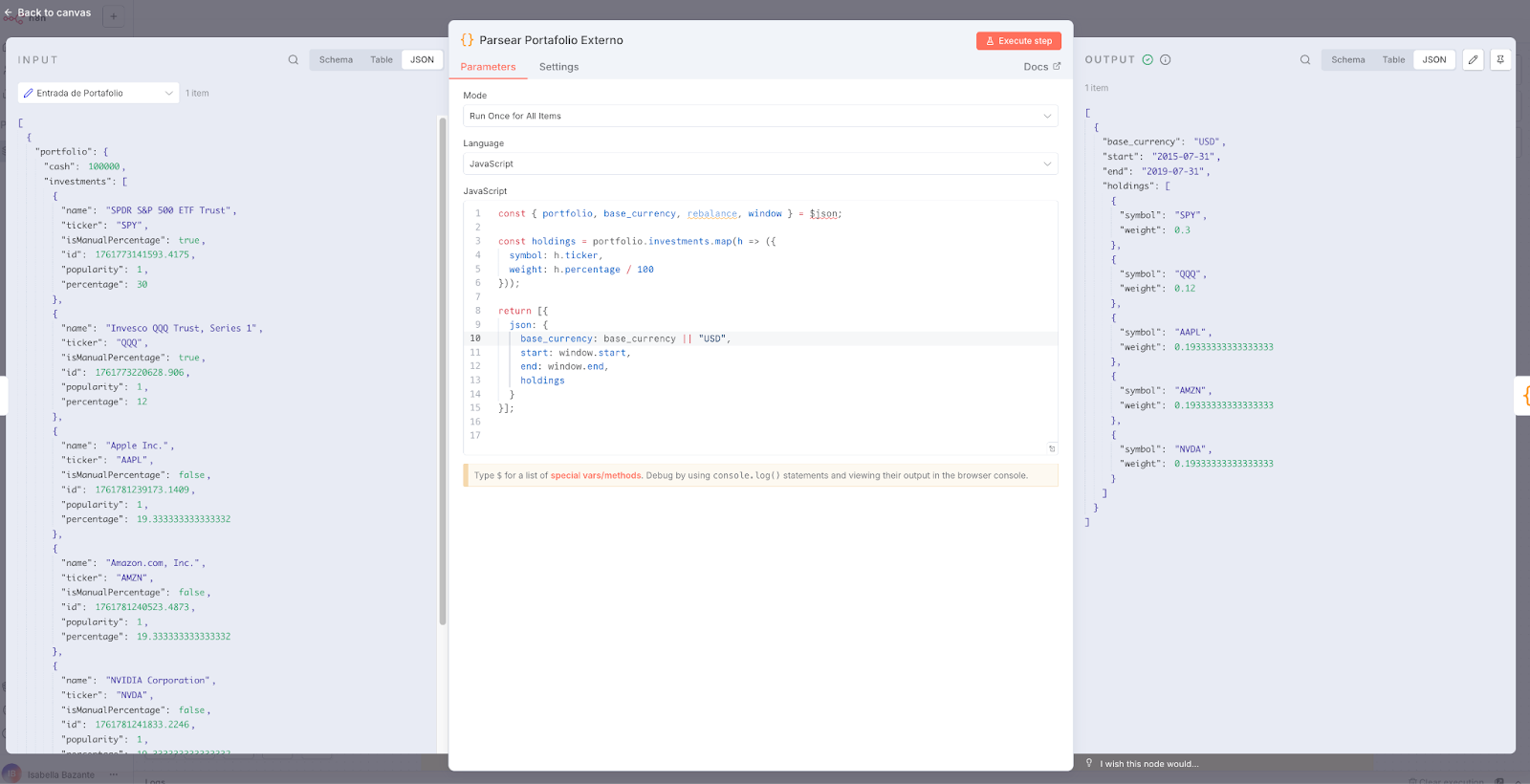This screenshot has height=784, width=1530.
Task: Click the expand icon at code editor corner
Action: (x=1052, y=448)
